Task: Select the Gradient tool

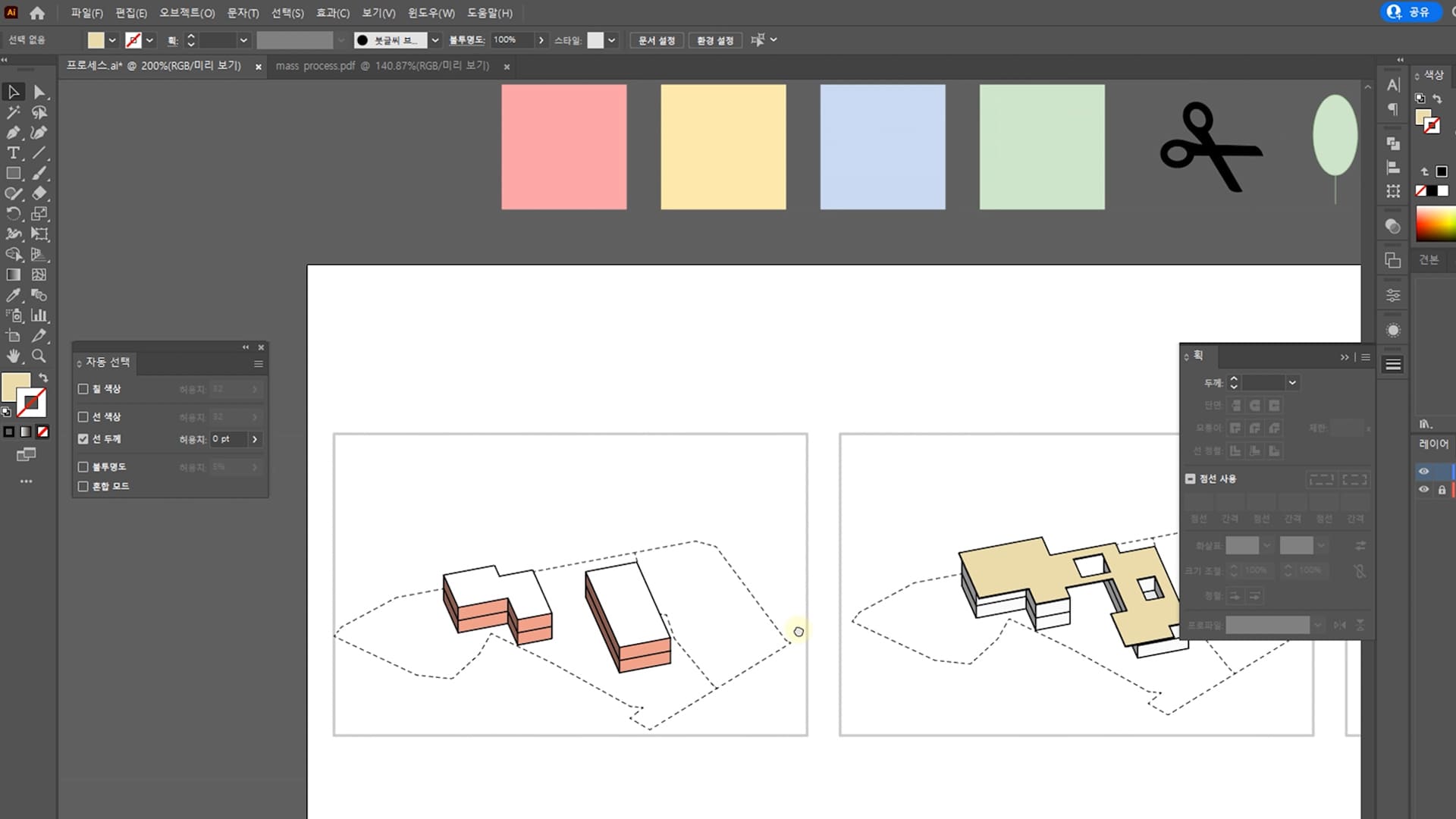Action: tap(13, 275)
